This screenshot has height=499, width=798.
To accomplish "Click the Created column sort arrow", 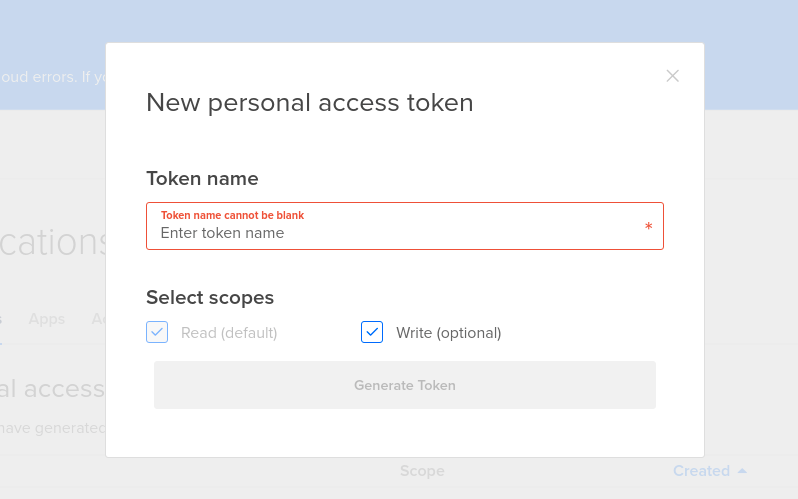I will tap(742, 471).
